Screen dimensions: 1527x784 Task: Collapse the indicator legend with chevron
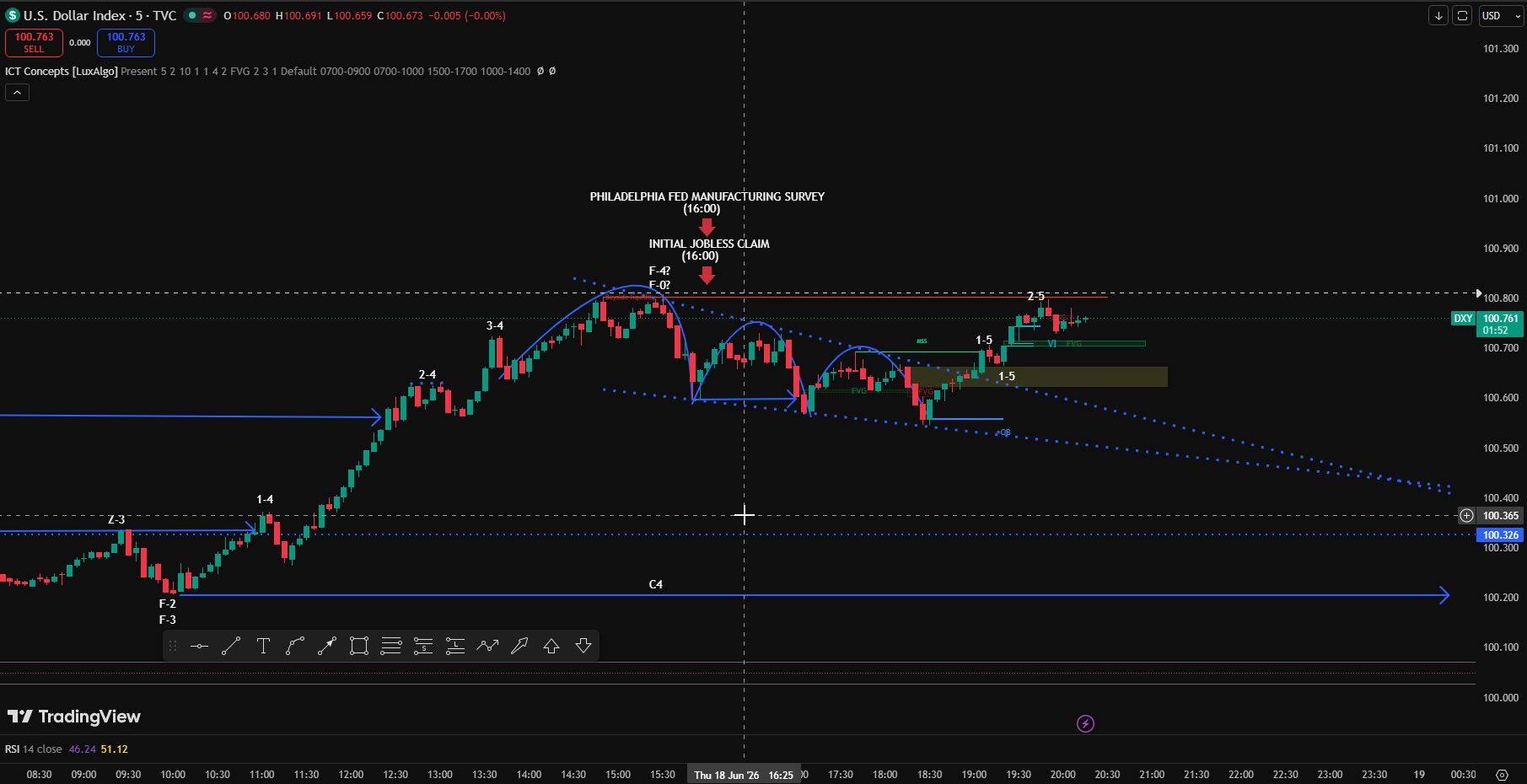[x=17, y=93]
